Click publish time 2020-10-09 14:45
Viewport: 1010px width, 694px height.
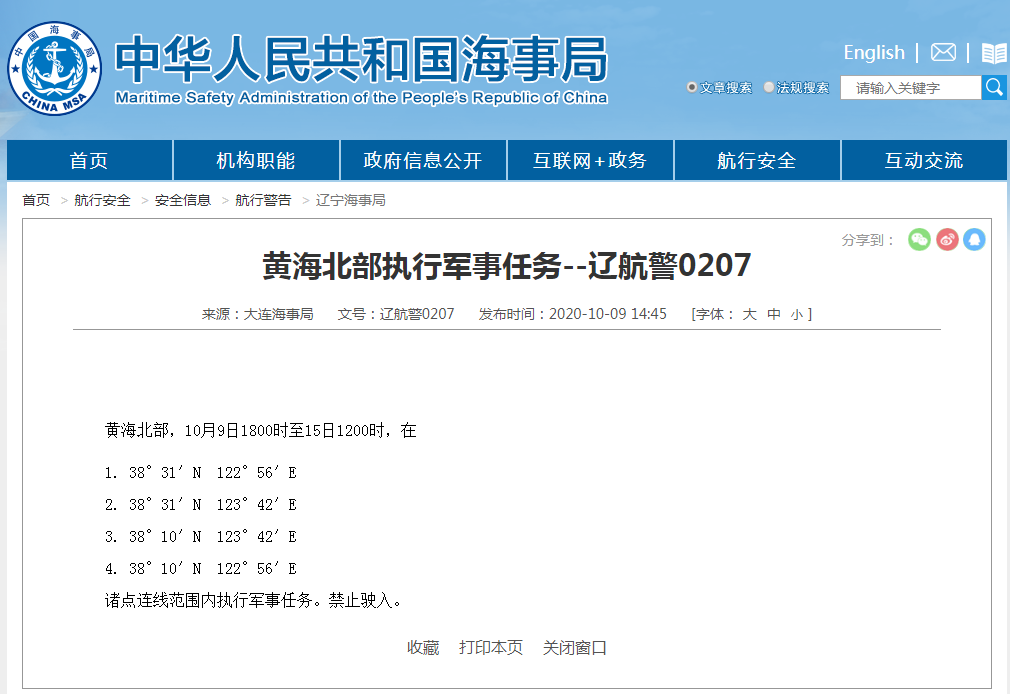click(x=607, y=314)
